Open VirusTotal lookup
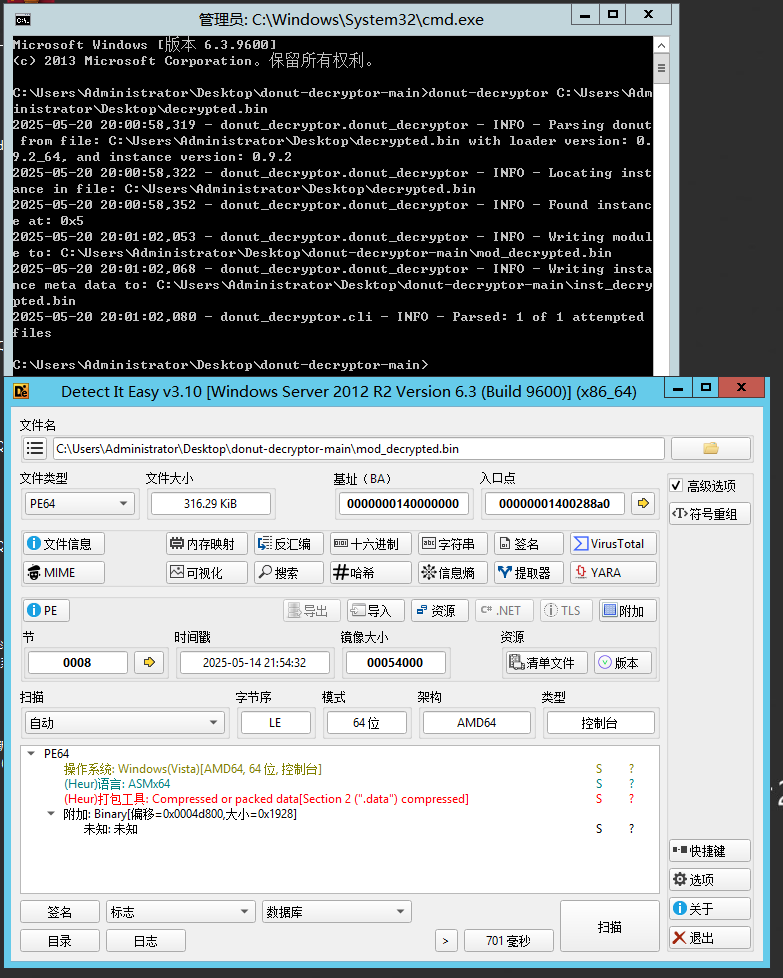Viewport: 783px width, 978px height. pyautogui.click(x=613, y=544)
